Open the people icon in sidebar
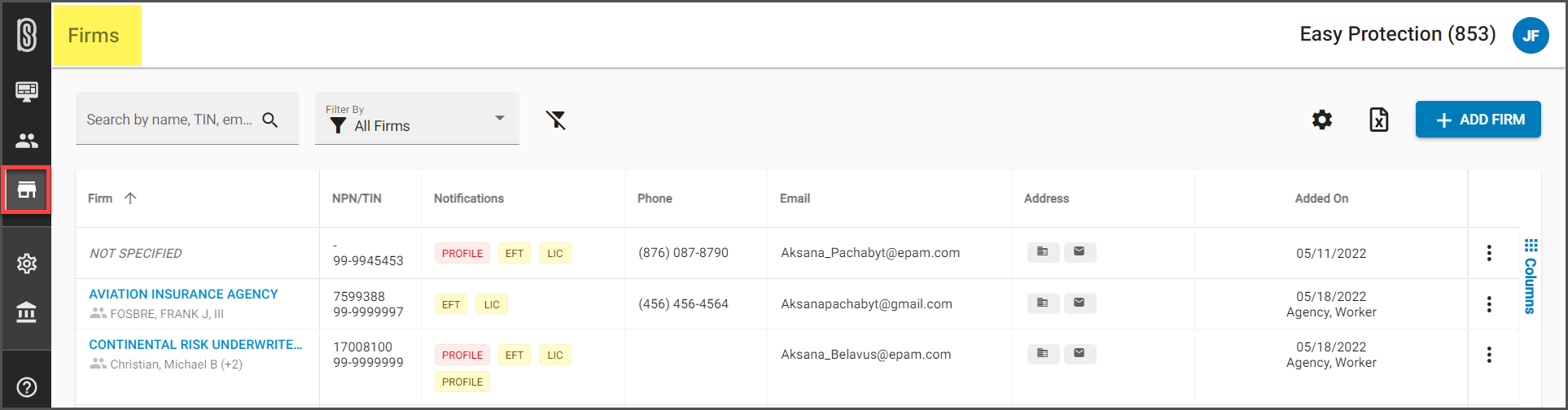This screenshot has height=410, width=1568. (27, 141)
